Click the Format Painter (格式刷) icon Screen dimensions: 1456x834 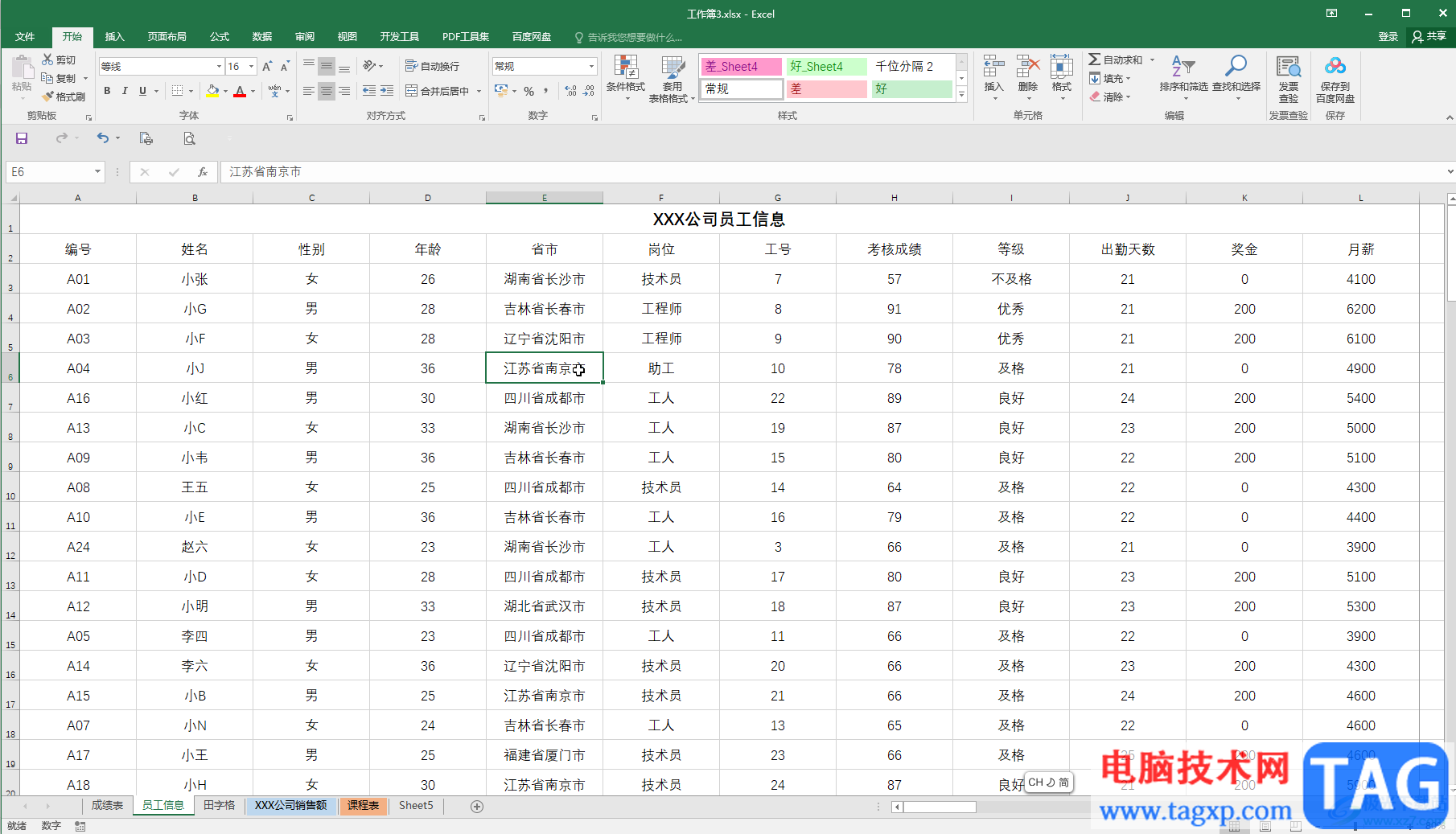[x=49, y=97]
